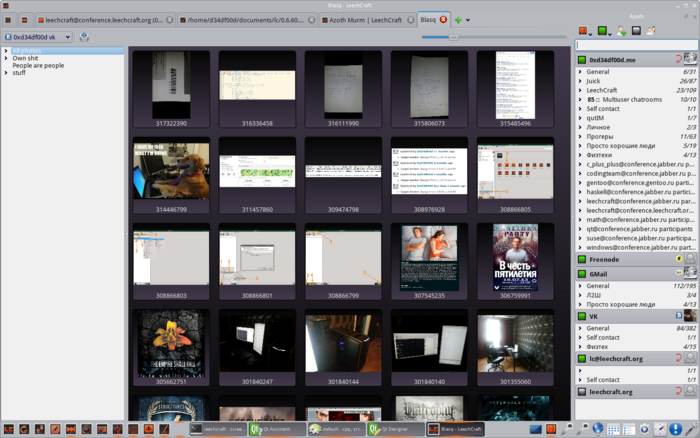Image resolution: width=700 pixels, height=438 pixels.
Task: Open the green status selector dropdown
Action: point(603,31)
